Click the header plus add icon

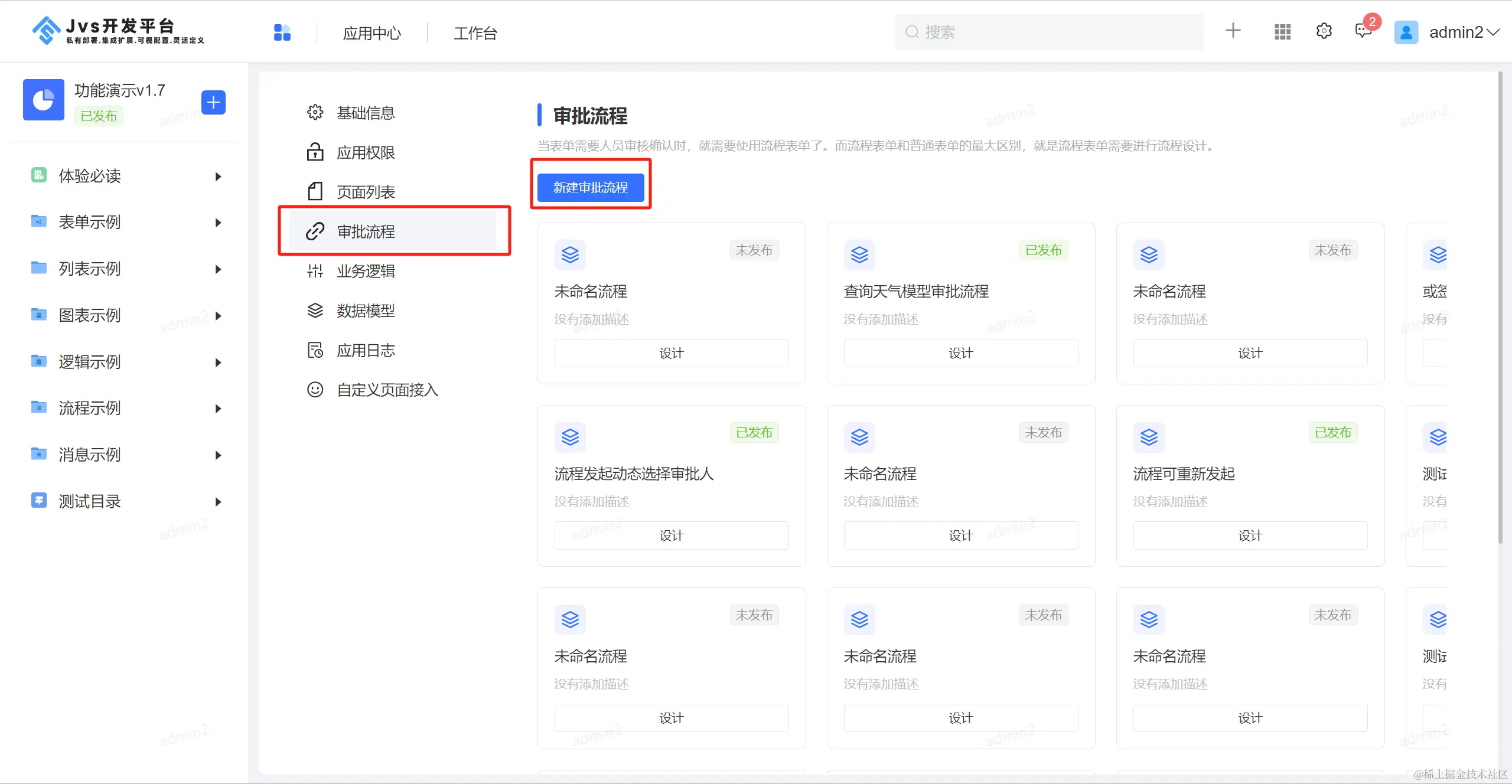tap(1233, 31)
